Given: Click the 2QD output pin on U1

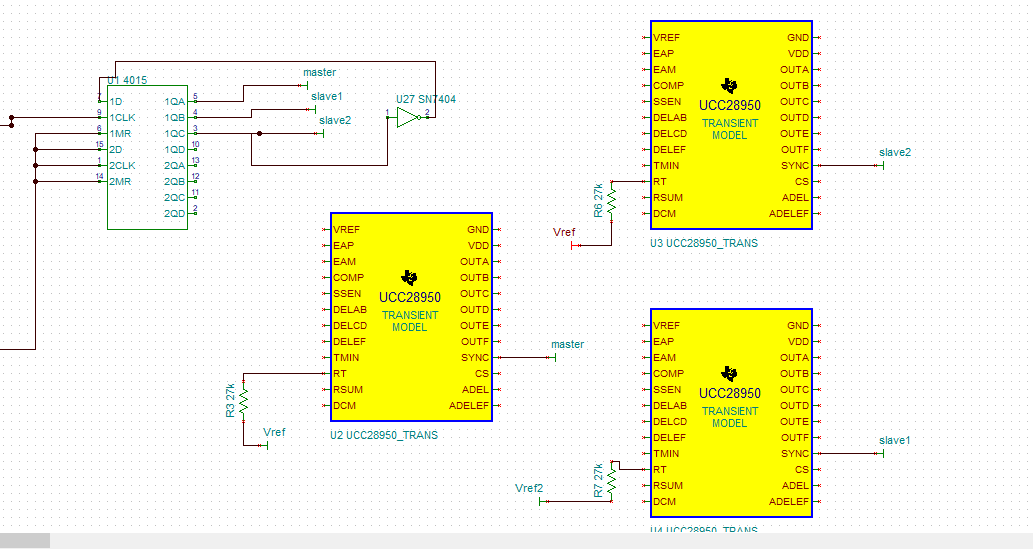Looking at the screenshot, I should (x=175, y=214).
